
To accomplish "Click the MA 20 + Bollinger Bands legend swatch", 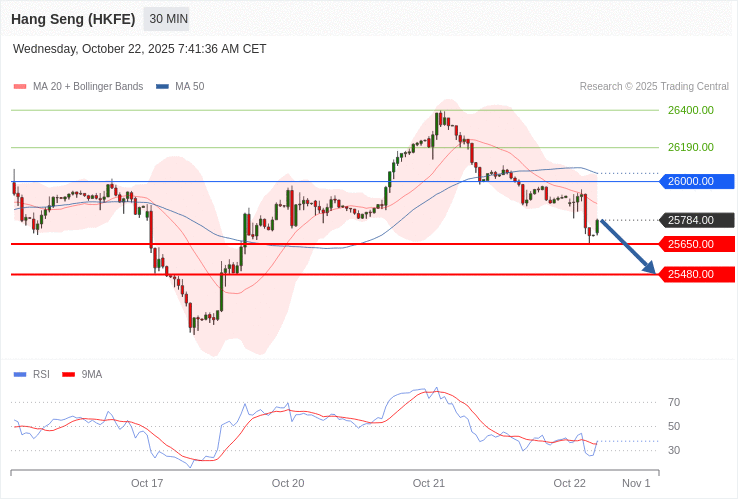I will click(x=20, y=87).
